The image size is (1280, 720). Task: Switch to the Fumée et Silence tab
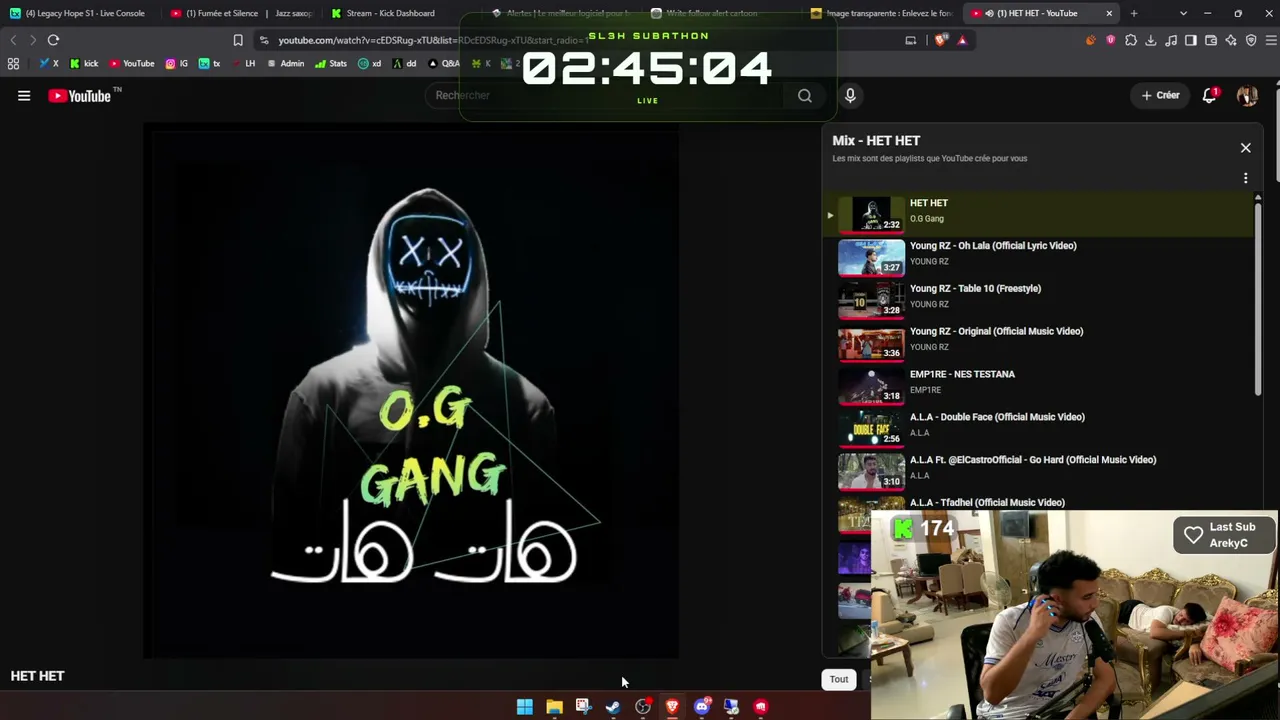pos(241,13)
